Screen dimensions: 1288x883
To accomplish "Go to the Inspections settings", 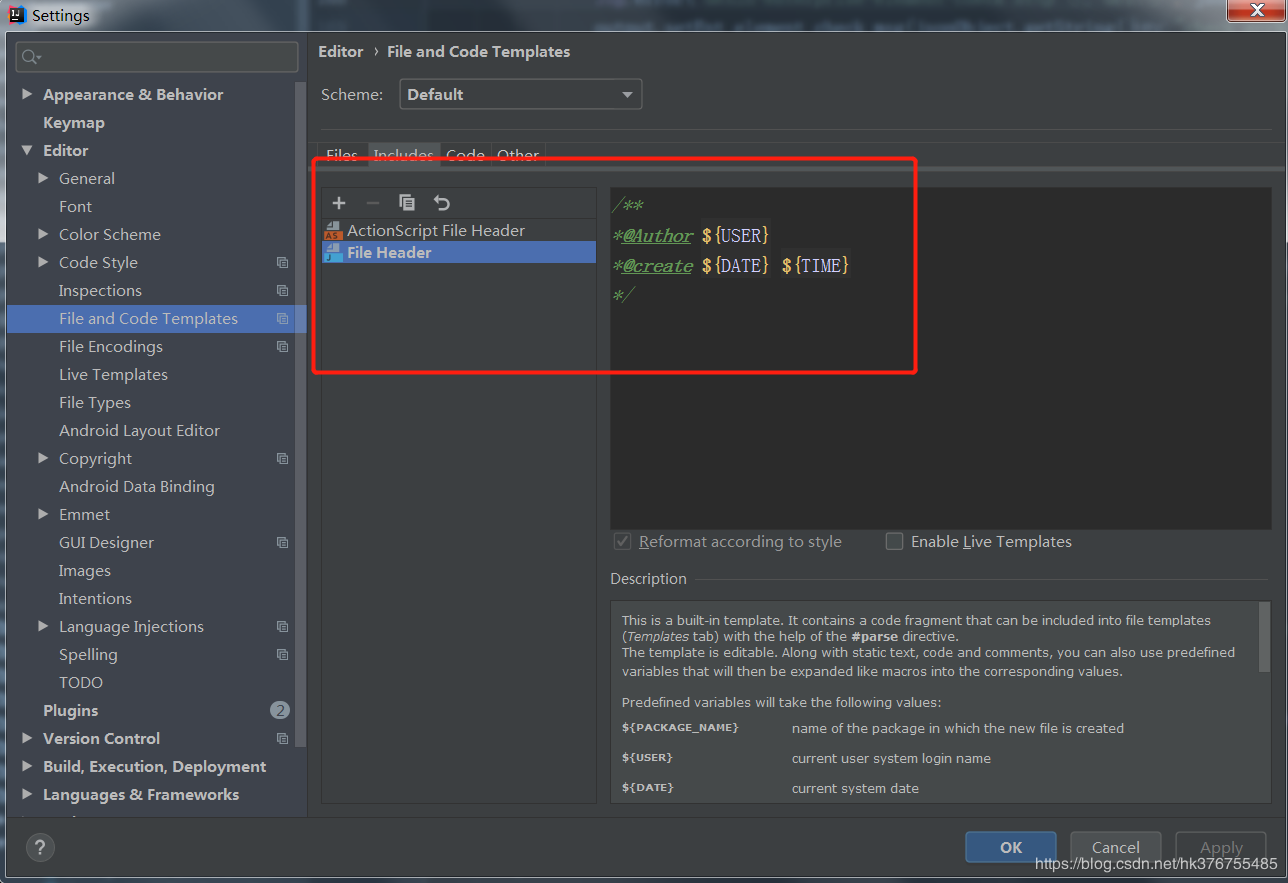I will [100, 291].
